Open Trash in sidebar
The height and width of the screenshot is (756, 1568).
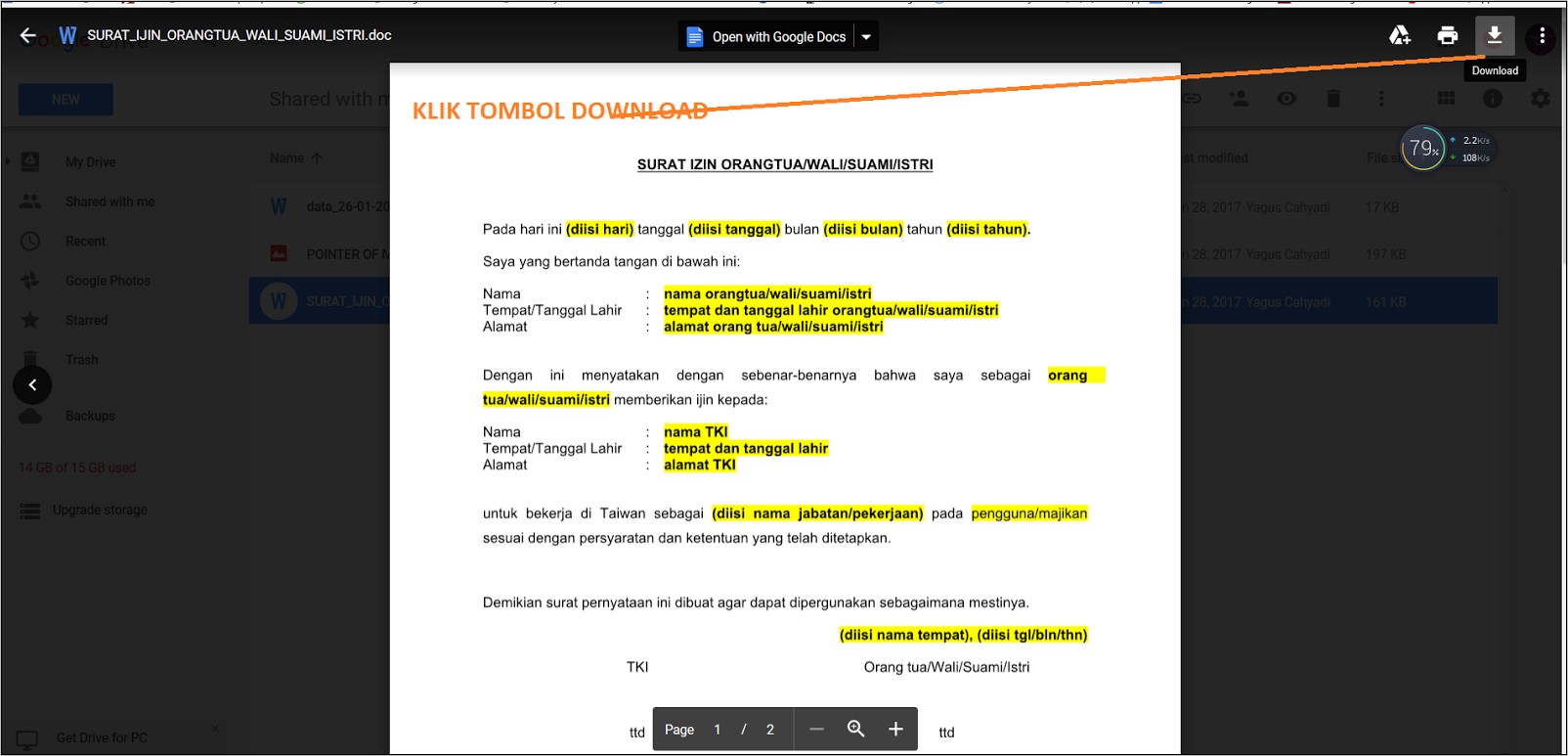(81, 360)
